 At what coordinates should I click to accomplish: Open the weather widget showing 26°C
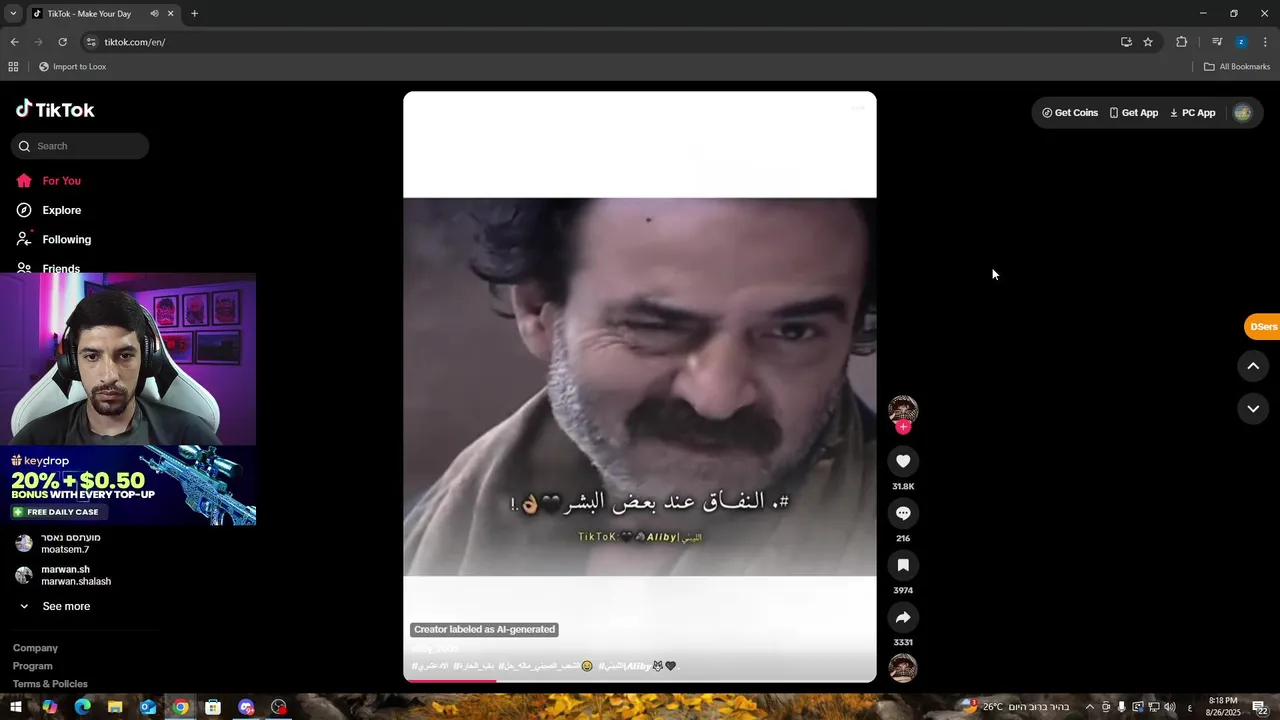(1014, 707)
